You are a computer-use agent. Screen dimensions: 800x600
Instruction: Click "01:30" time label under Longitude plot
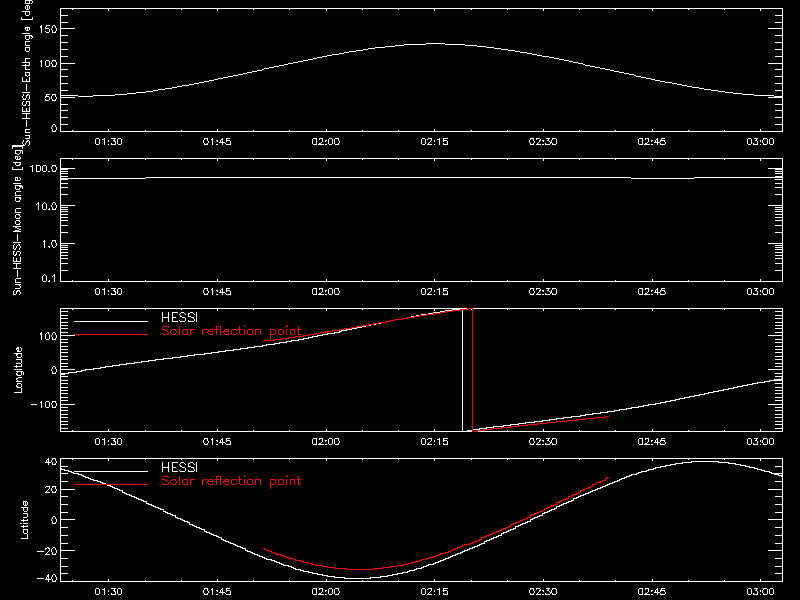tap(108, 441)
